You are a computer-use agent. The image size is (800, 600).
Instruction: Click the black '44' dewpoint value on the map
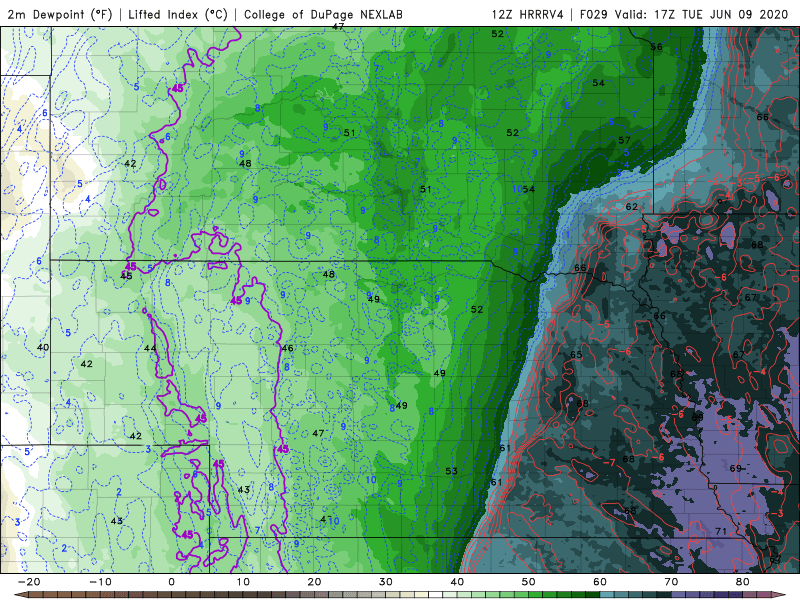click(x=150, y=348)
